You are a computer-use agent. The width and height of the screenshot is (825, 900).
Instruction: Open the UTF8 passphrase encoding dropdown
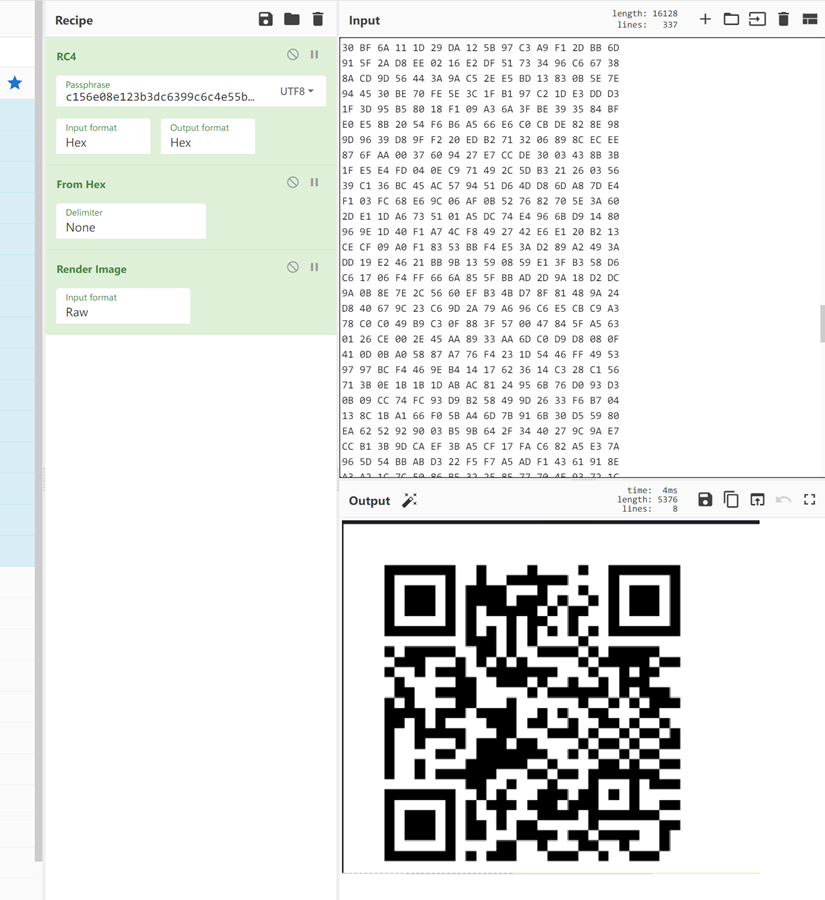click(297, 91)
